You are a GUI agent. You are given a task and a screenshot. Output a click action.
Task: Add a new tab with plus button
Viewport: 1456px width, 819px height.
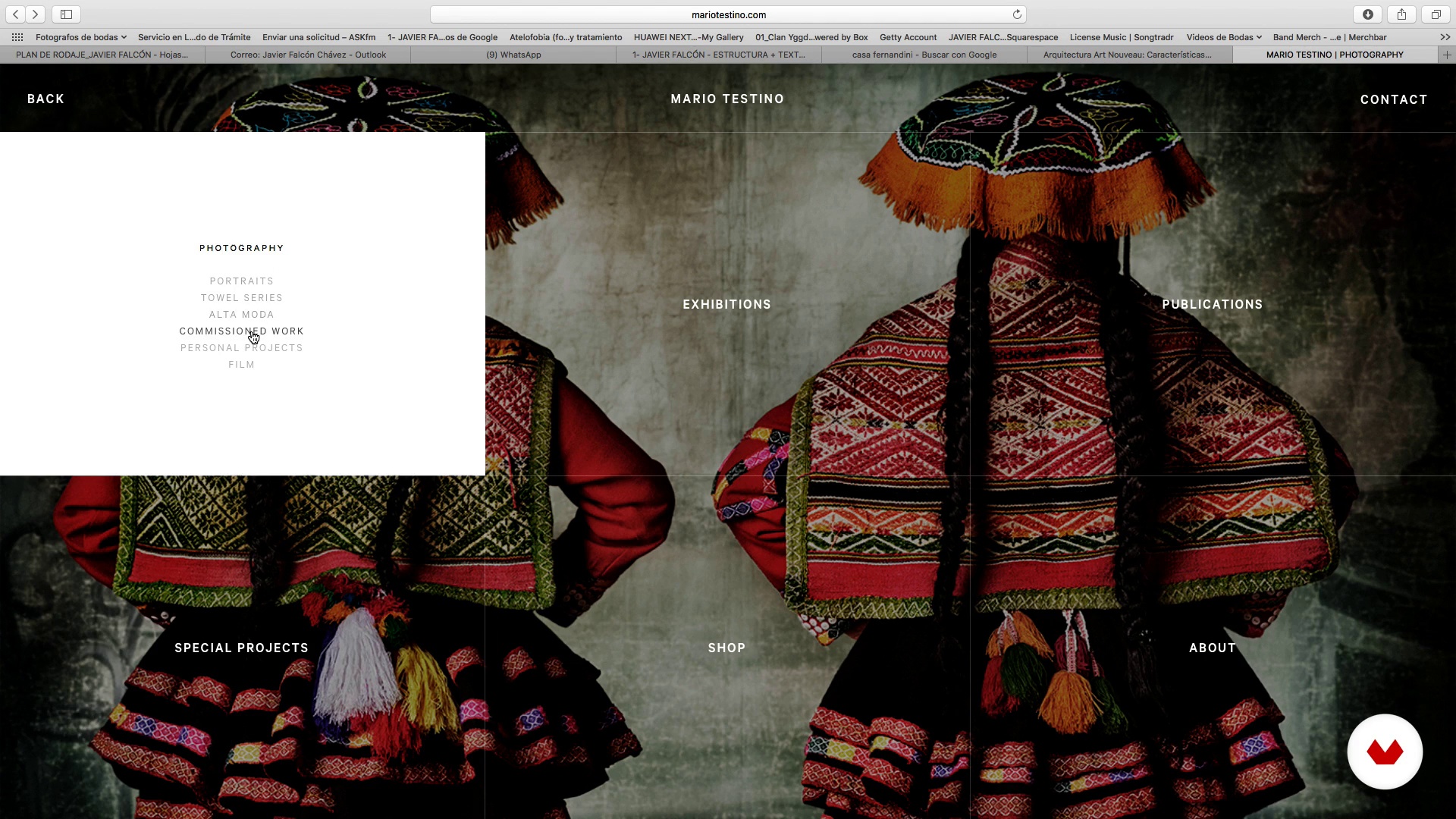pos(1447,55)
